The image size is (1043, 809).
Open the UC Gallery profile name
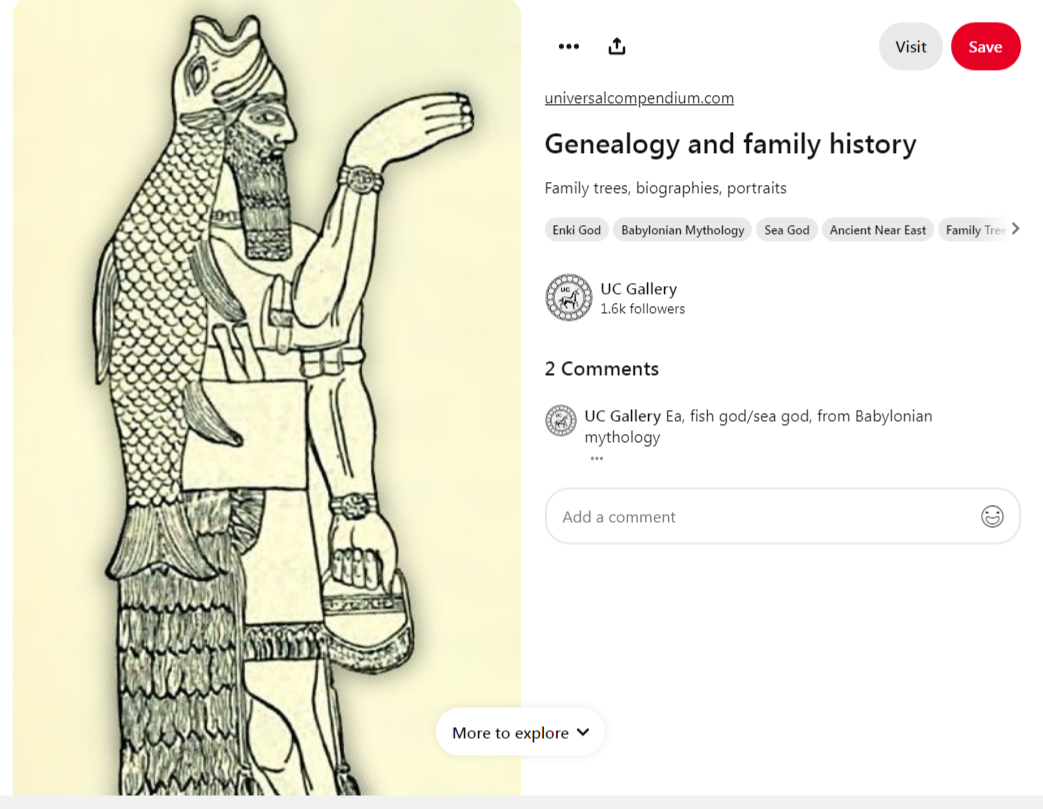638,289
